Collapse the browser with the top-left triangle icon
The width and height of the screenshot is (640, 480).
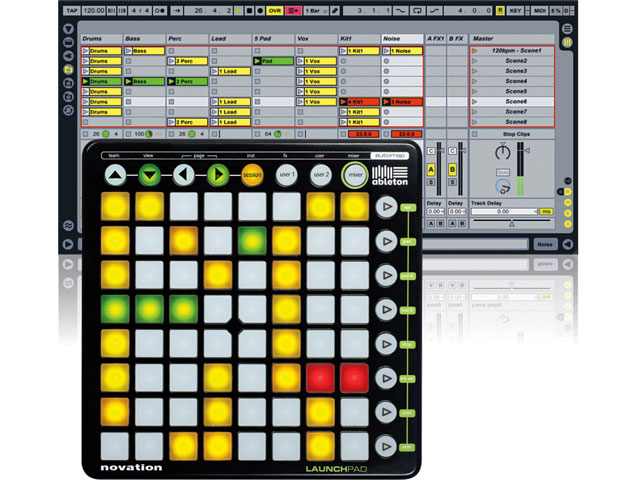point(69,29)
